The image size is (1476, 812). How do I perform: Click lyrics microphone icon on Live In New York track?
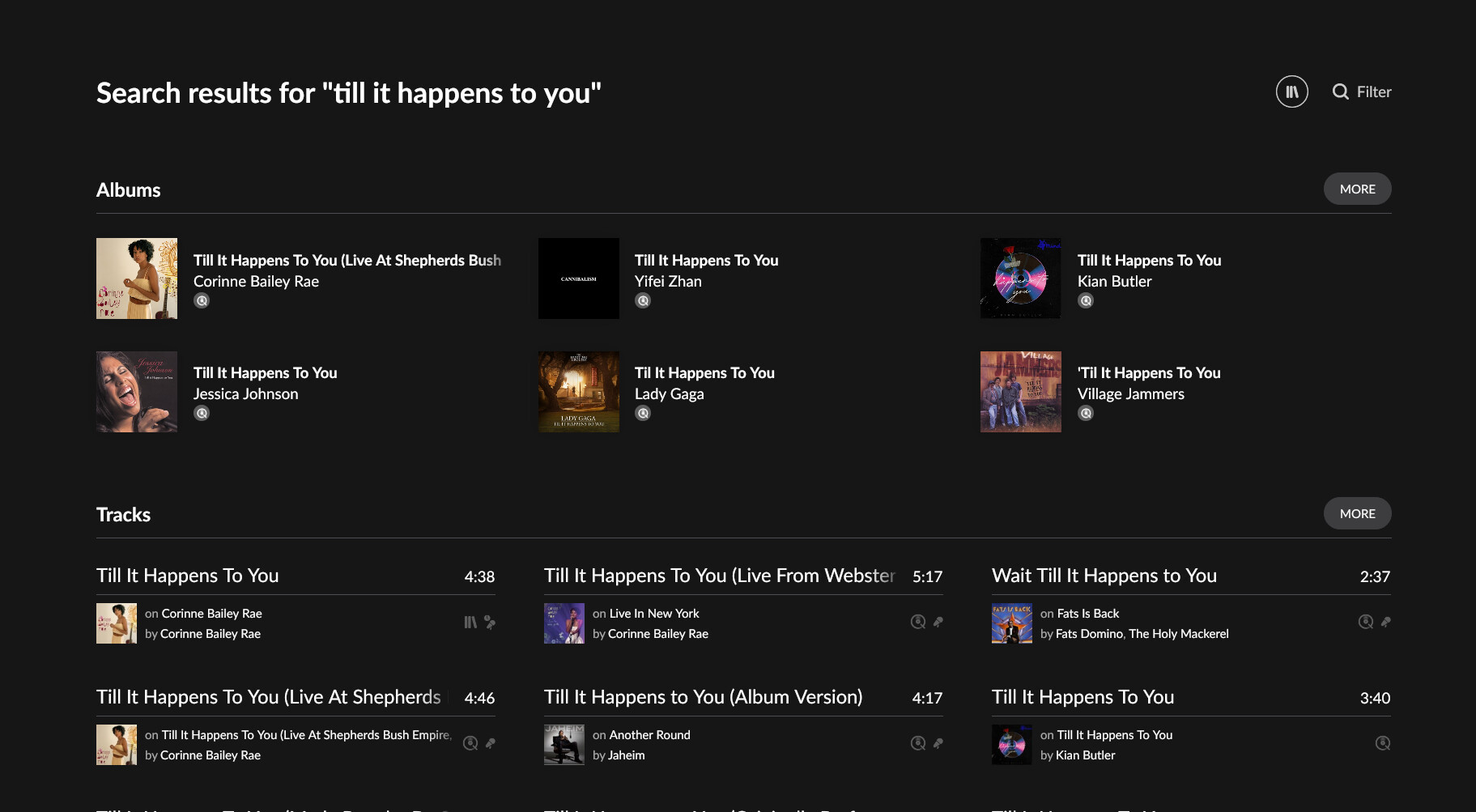938,622
